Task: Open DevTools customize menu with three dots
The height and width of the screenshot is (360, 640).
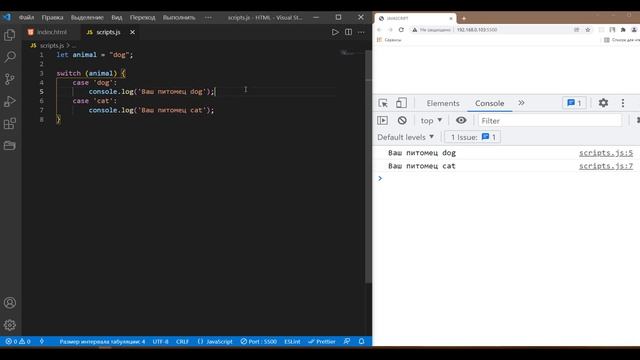Action: 623,103
